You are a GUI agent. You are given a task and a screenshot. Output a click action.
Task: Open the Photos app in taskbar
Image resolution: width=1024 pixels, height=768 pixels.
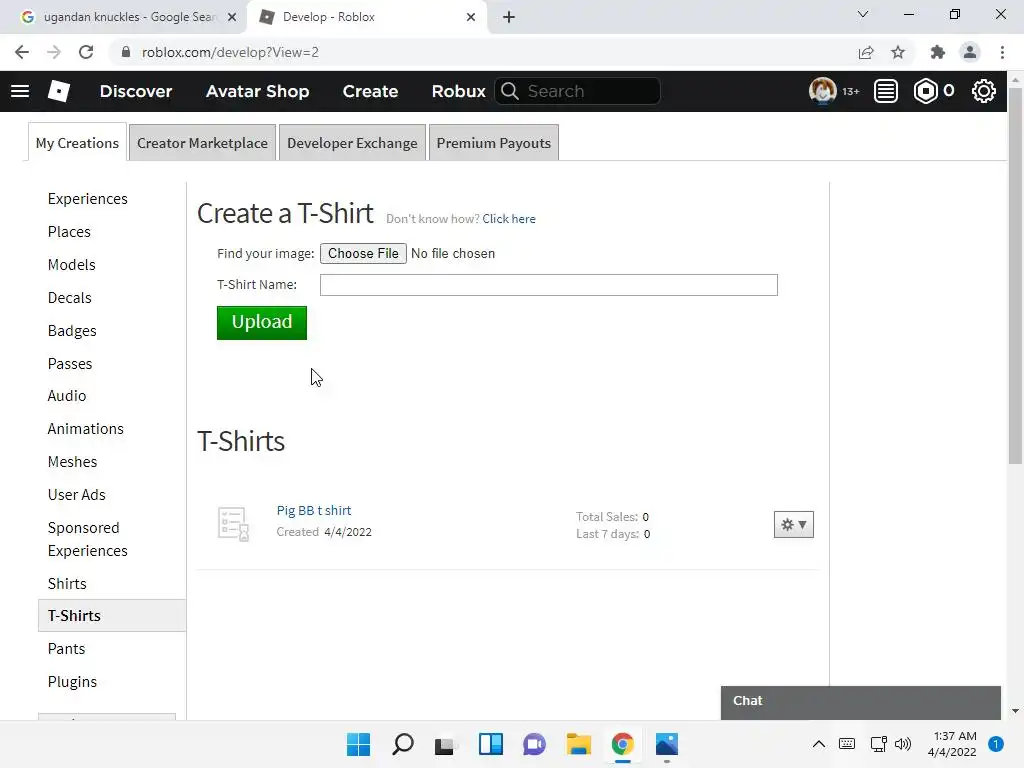pos(667,744)
